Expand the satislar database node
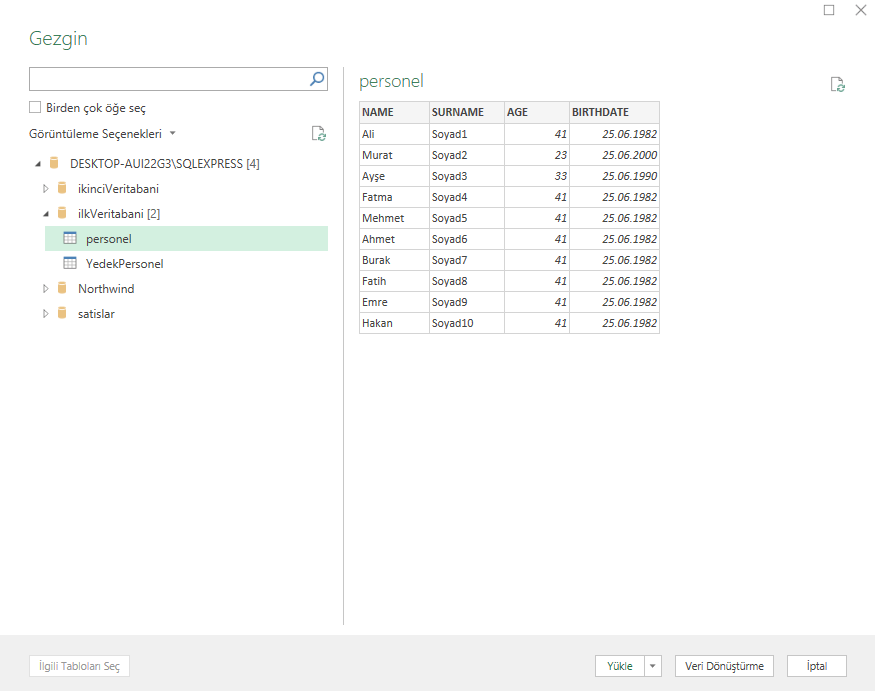The height and width of the screenshot is (691, 875). [x=46, y=314]
